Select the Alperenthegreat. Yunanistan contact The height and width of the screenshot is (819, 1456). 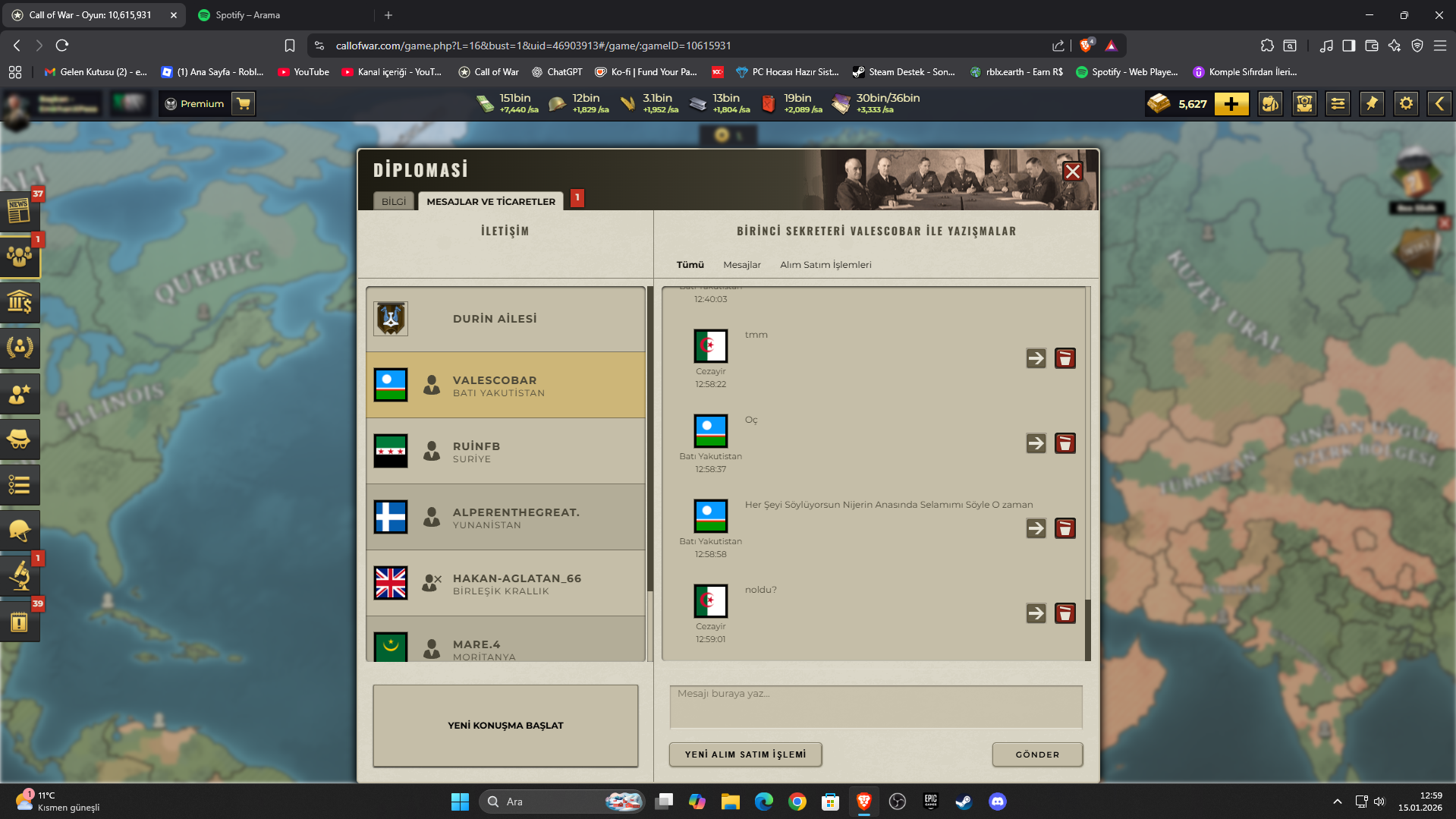[505, 517]
